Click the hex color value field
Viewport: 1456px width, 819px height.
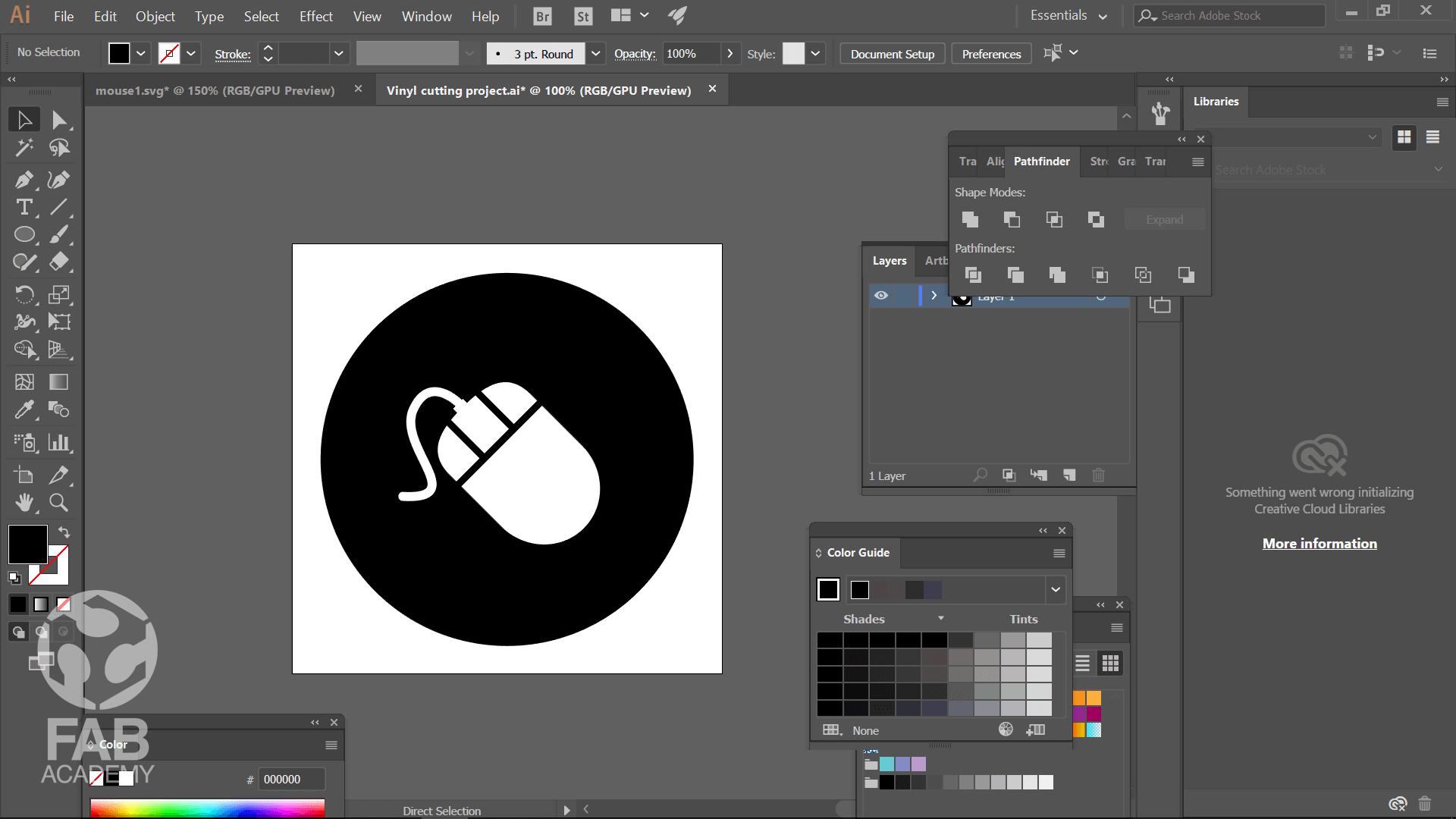[292, 780]
